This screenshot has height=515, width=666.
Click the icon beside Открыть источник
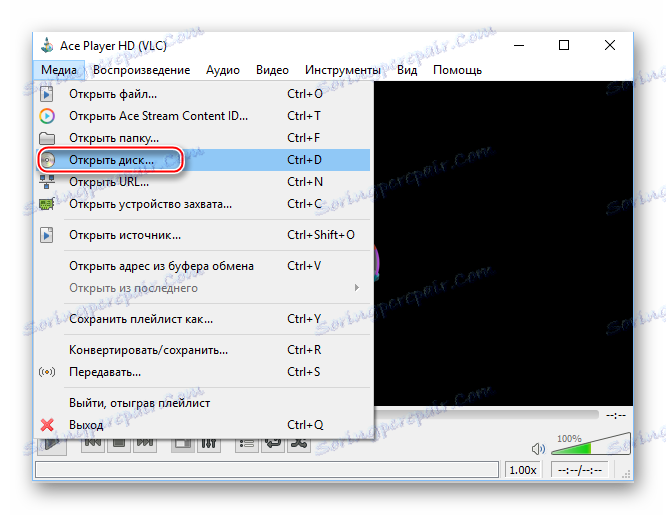(x=47, y=235)
